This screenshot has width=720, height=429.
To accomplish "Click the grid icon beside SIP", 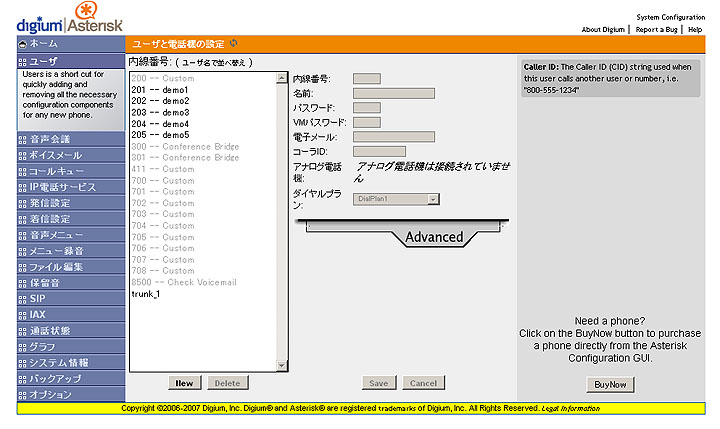I will click(x=22, y=299).
